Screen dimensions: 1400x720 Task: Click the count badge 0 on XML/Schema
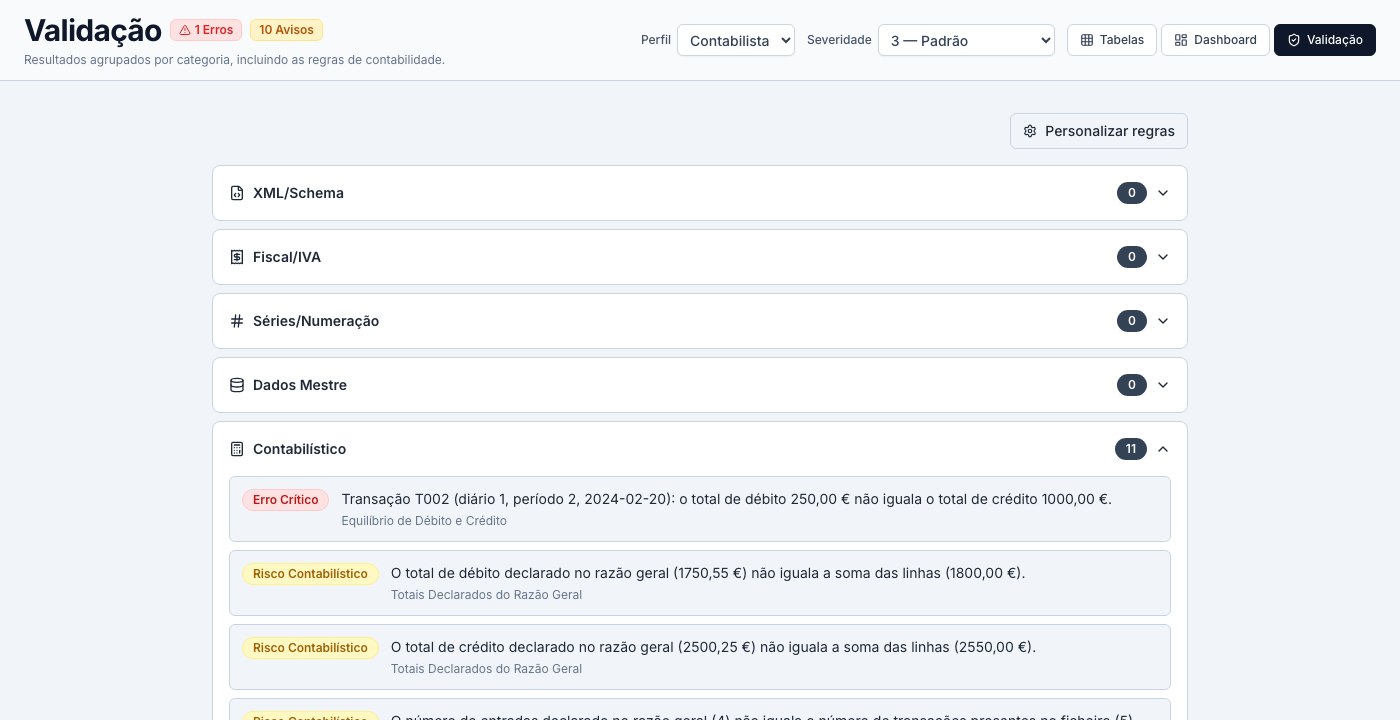[x=1132, y=193]
